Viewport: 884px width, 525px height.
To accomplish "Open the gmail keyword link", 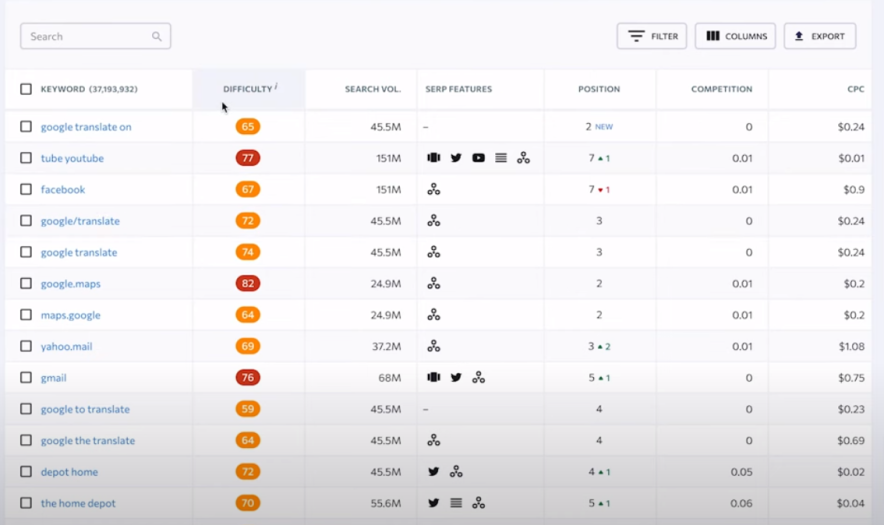I will tap(54, 378).
